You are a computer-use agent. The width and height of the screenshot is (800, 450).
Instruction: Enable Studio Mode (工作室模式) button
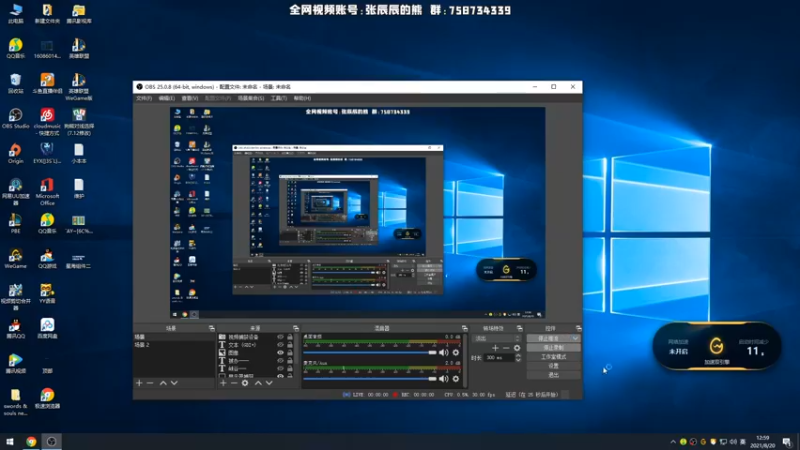[553, 357]
